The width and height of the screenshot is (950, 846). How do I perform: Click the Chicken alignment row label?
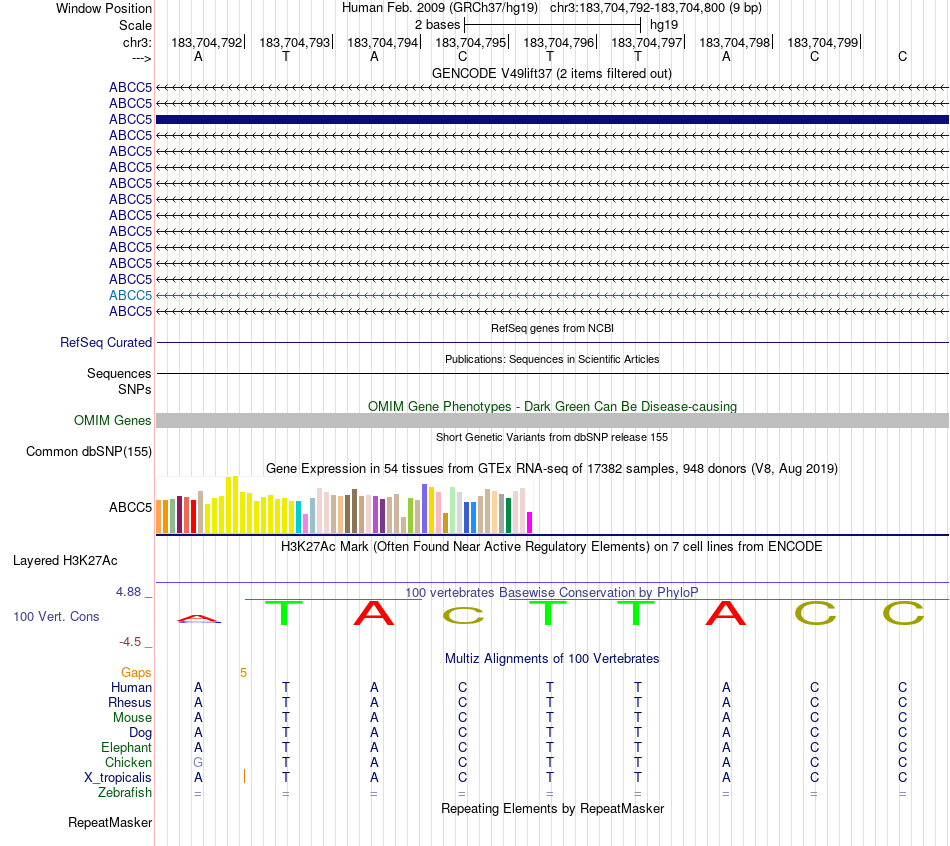pos(128,762)
